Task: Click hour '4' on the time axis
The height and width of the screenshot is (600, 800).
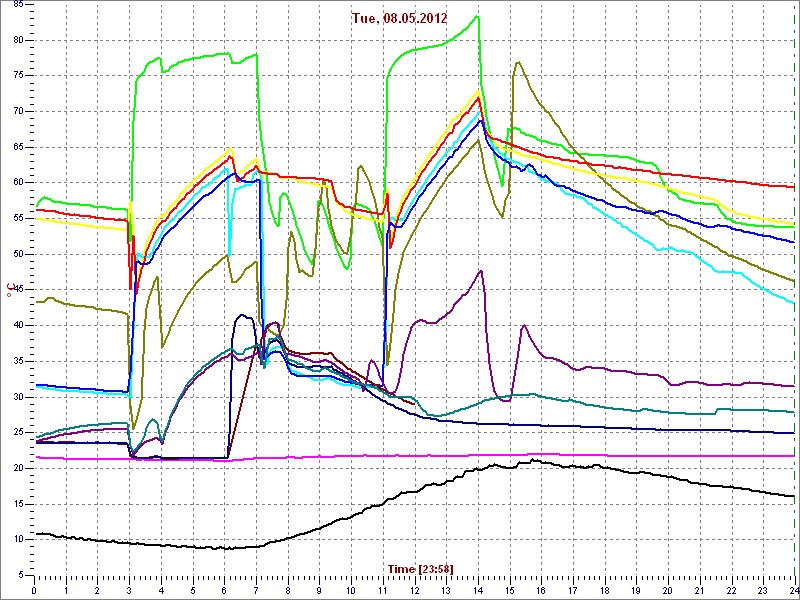Action: pos(161,590)
